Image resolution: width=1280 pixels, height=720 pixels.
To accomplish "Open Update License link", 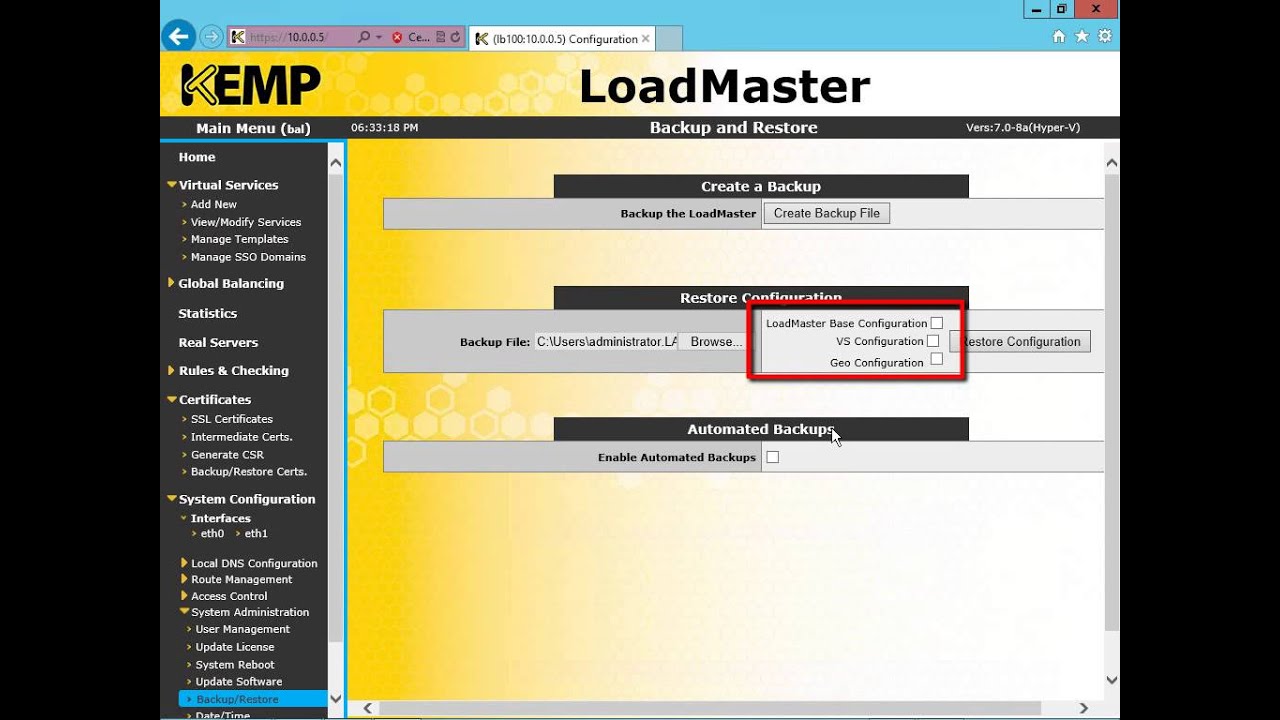I will tap(235, 647).
